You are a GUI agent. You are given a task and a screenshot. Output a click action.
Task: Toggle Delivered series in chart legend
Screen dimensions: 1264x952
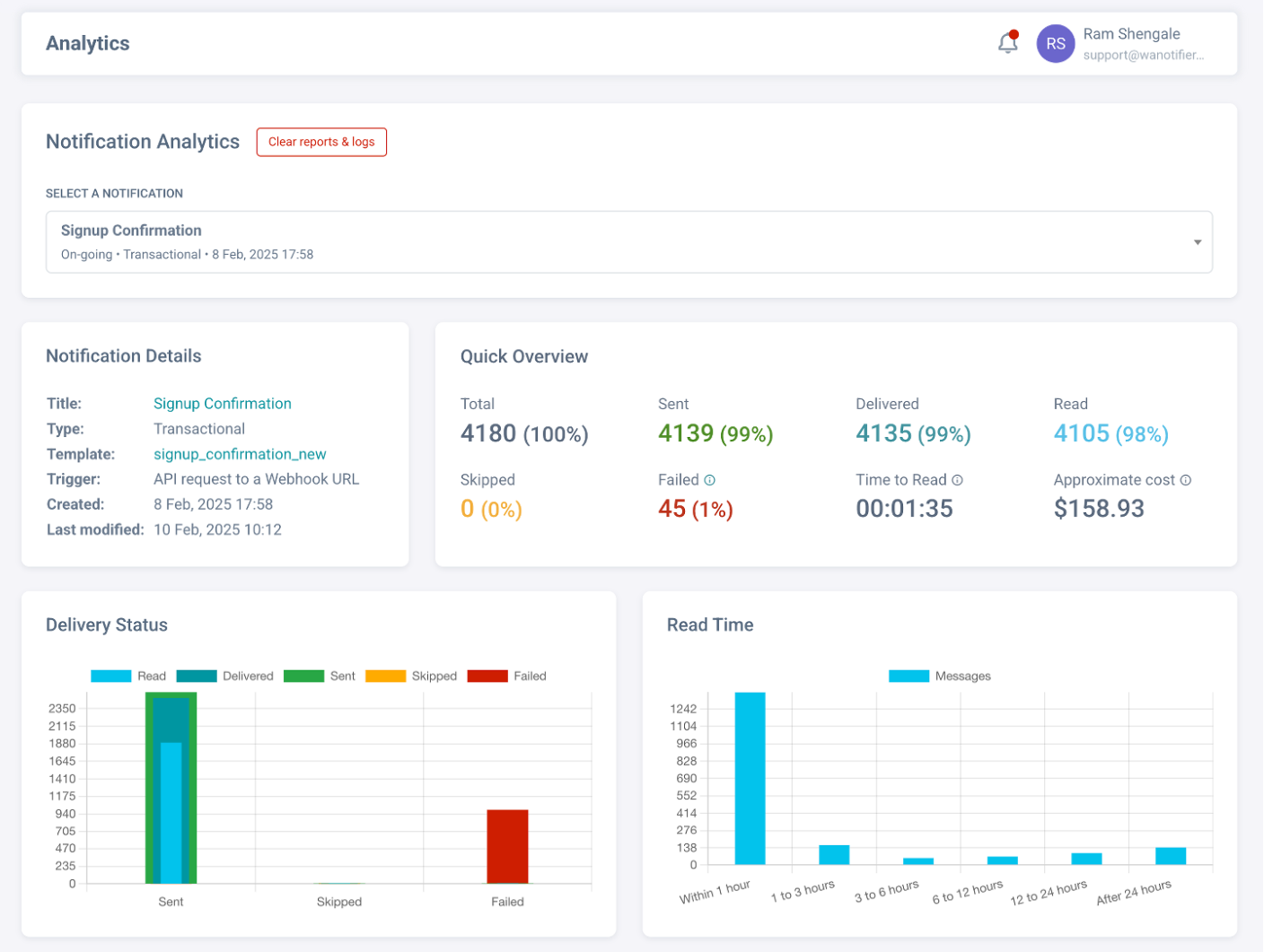point(224,676)
